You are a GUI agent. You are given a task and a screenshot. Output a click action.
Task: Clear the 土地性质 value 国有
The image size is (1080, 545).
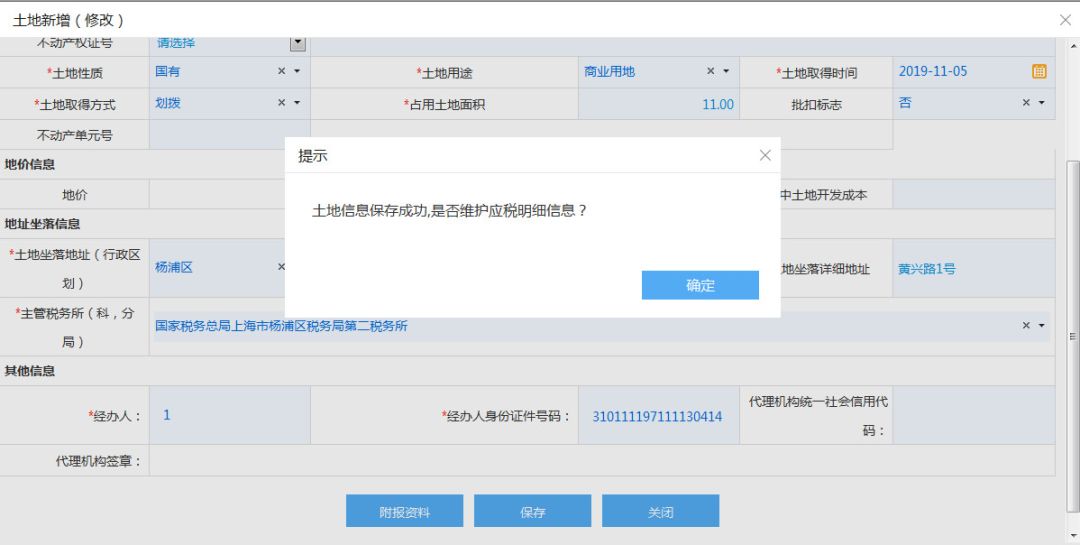(281, 72)
